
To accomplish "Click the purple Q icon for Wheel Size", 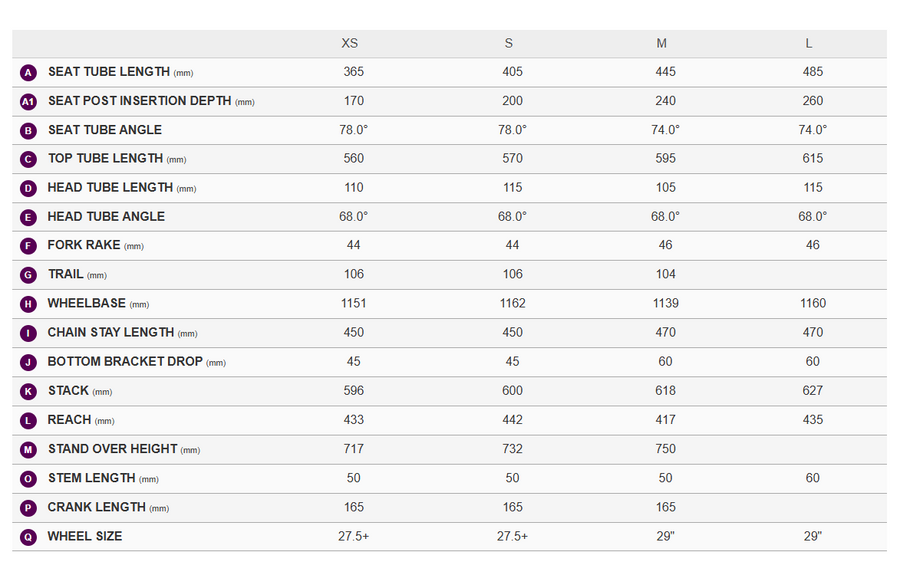I will click(x=28, y=537).
